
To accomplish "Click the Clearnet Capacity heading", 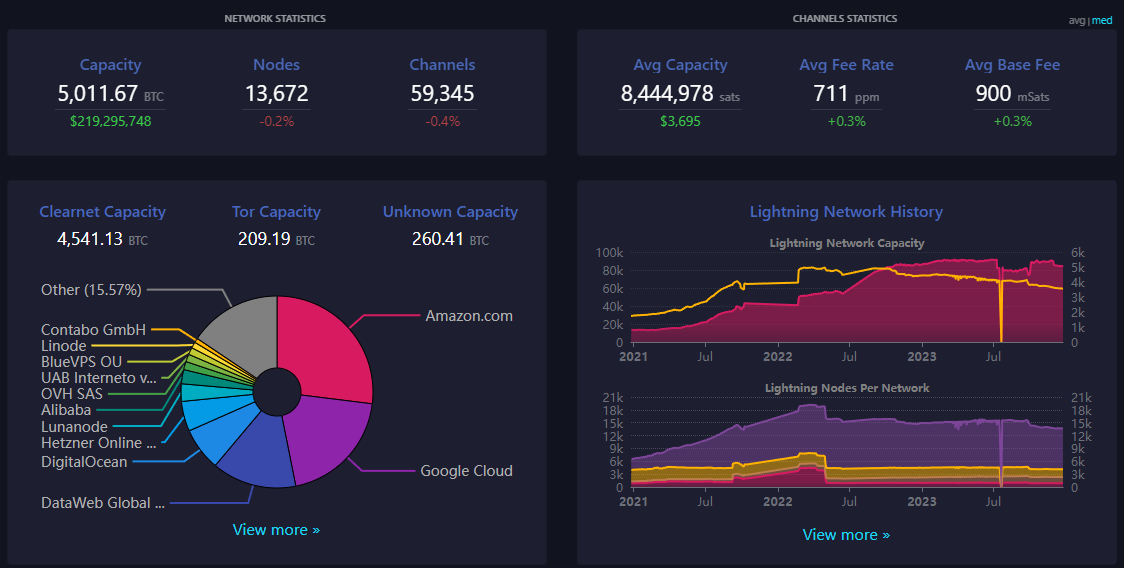I will click(102, 212).
